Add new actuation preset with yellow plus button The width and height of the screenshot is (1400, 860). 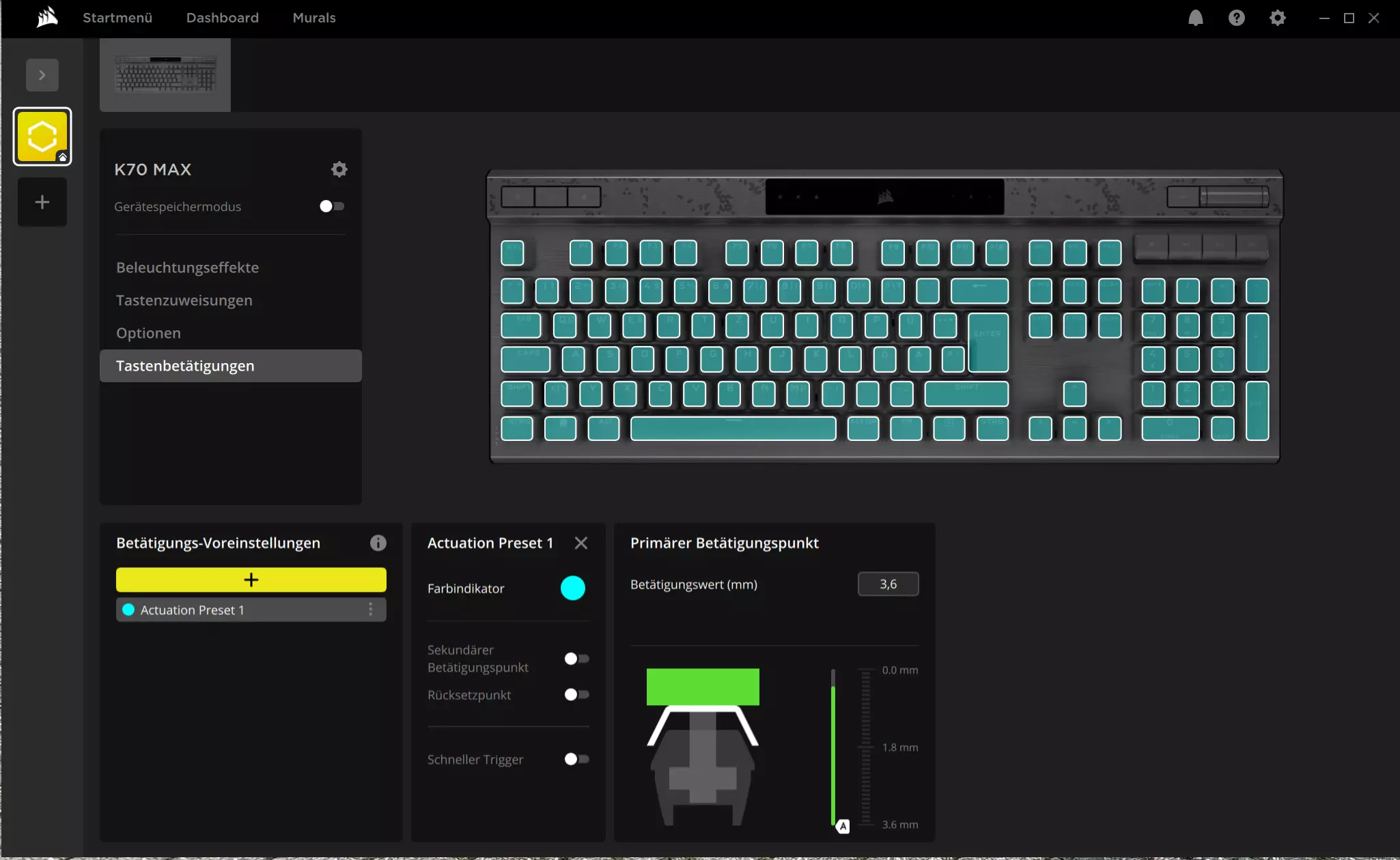pos(251,579)
